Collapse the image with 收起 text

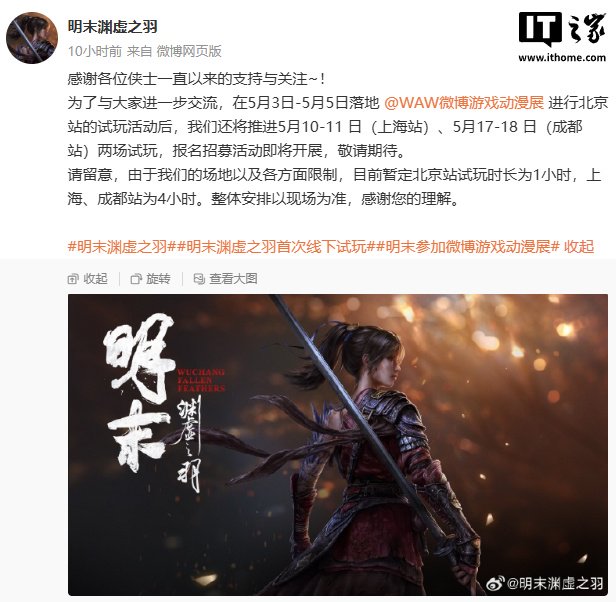tap(95, 279)
